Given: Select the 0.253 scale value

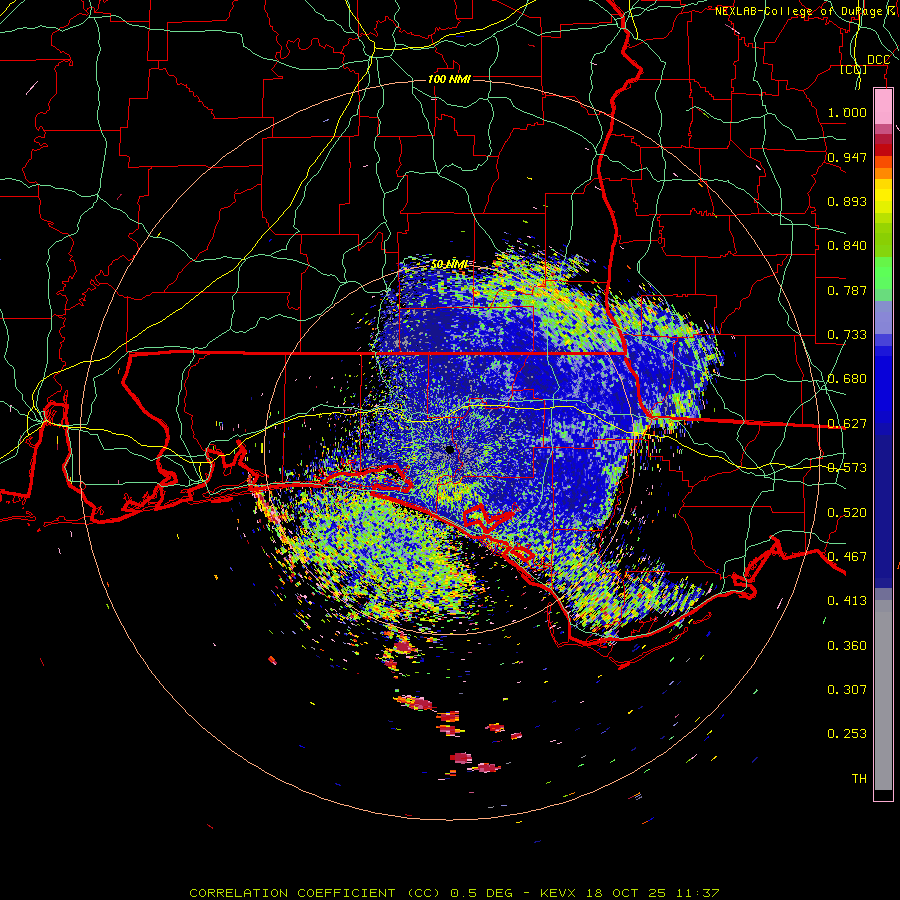Looking at the screenshot, I should coord(847,734).
